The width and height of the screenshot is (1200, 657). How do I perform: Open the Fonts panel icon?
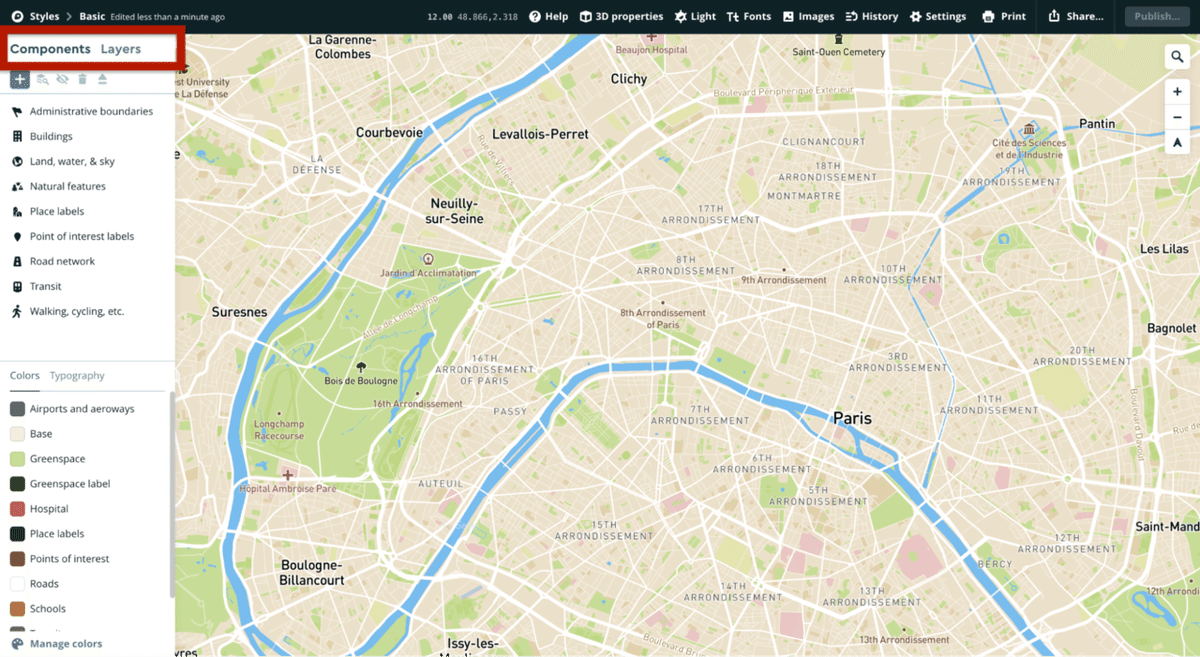(x=748, y=16)
